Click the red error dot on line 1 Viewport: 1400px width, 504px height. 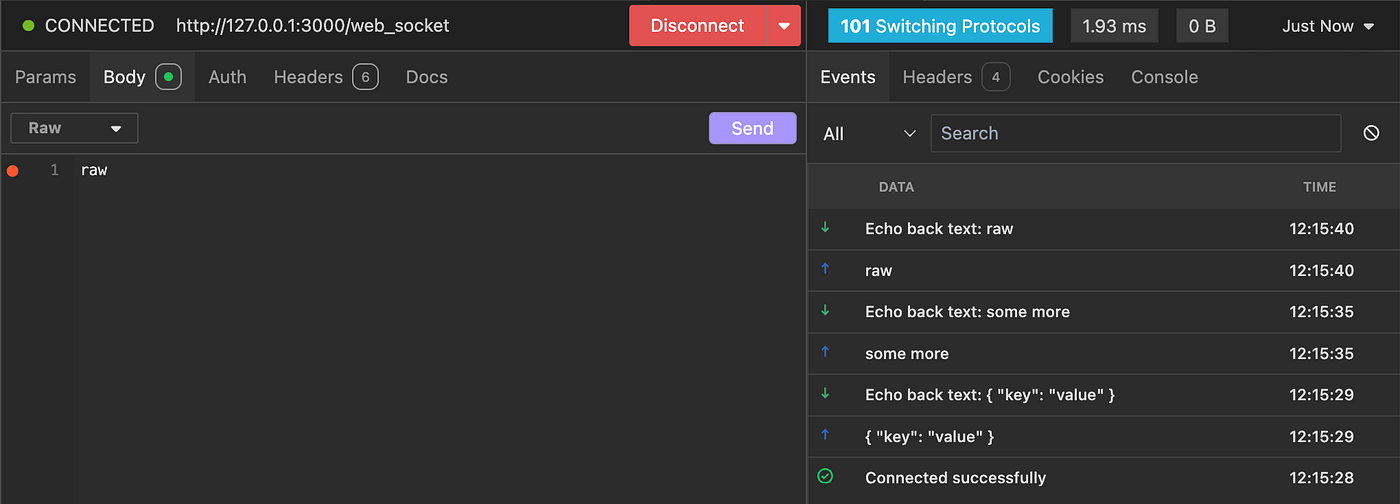coord(13,171)
